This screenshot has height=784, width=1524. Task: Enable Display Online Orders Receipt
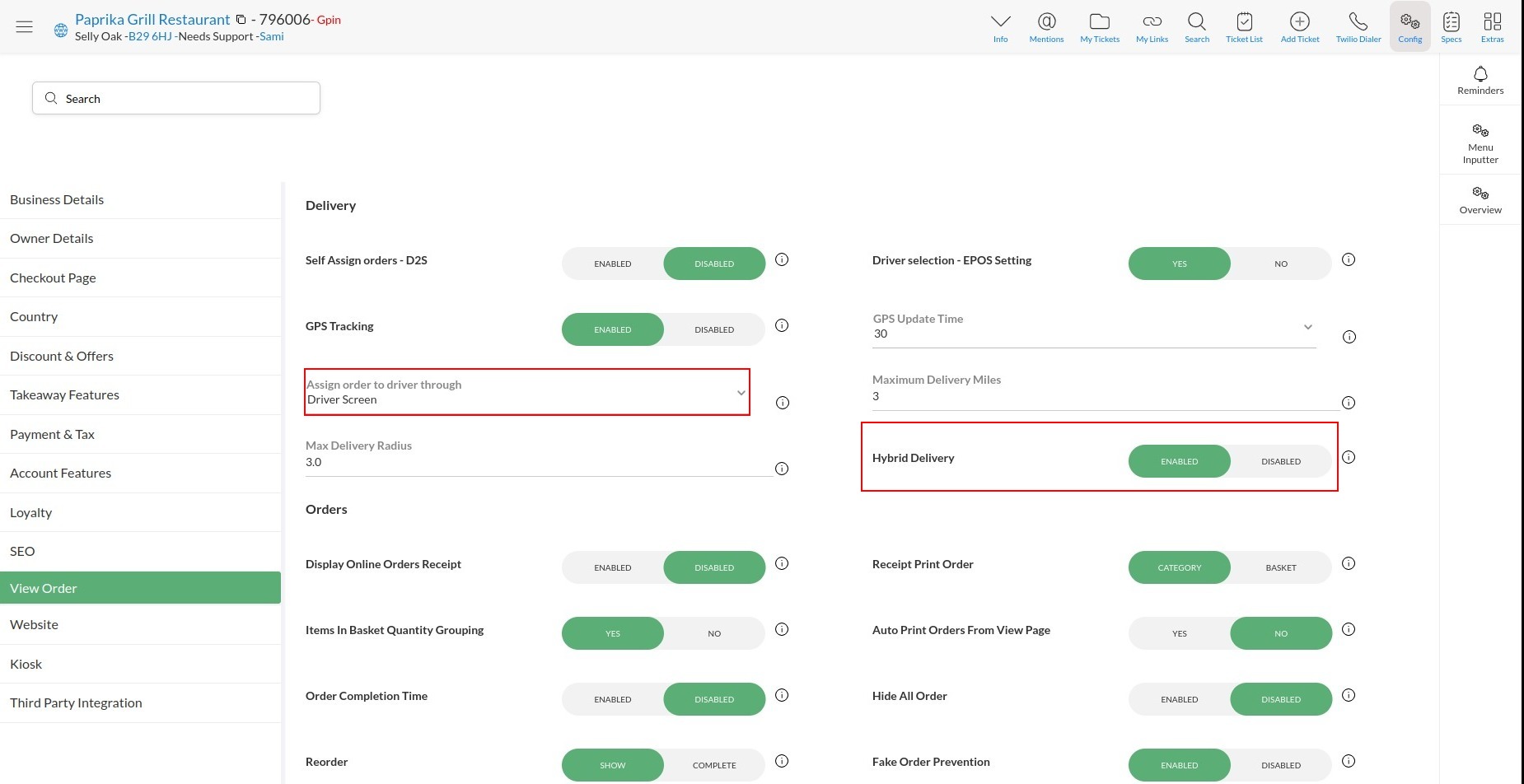tap(613, 567)
